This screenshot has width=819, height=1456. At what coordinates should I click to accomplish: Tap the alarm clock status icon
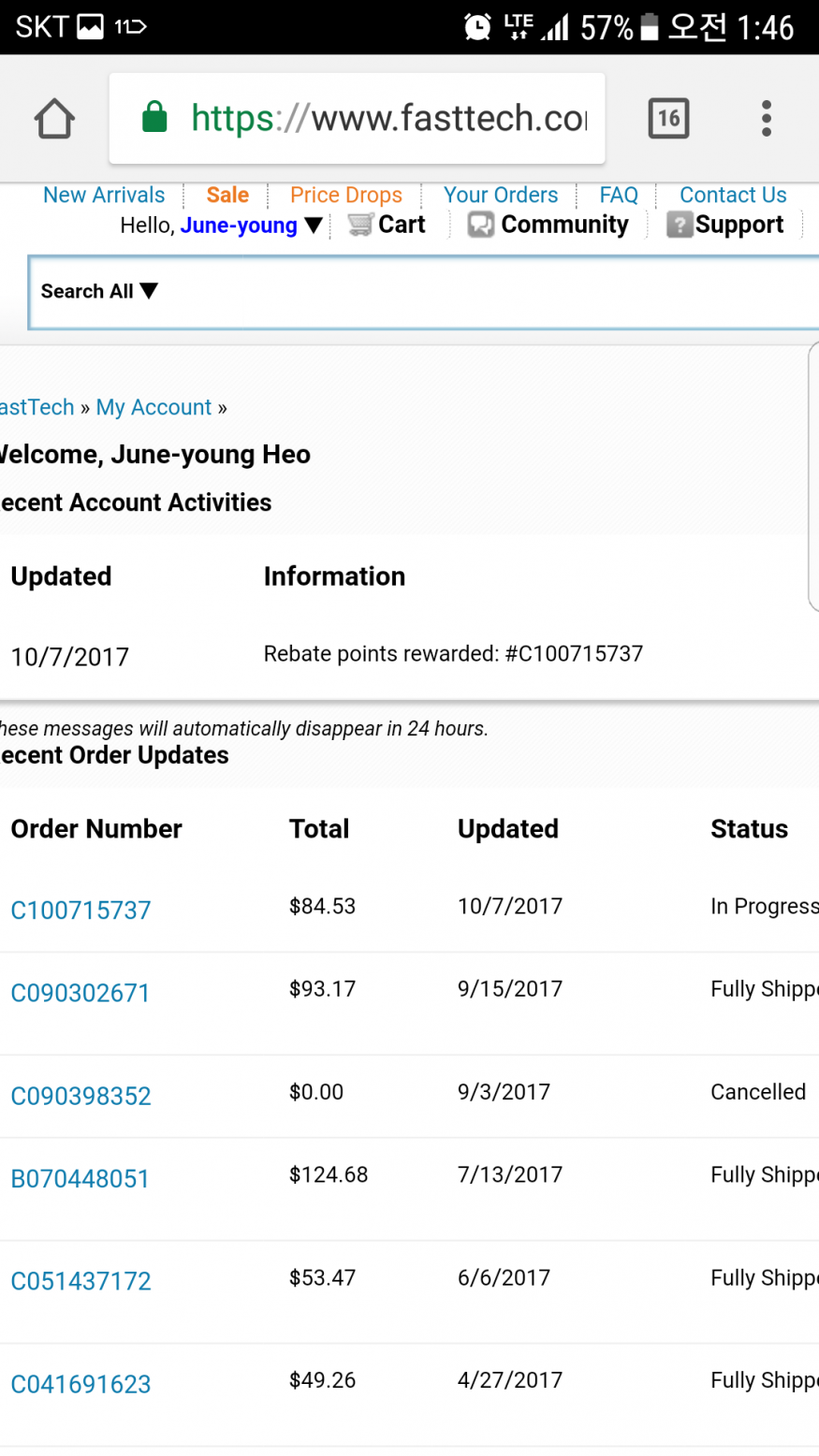[x=477, y=27]
